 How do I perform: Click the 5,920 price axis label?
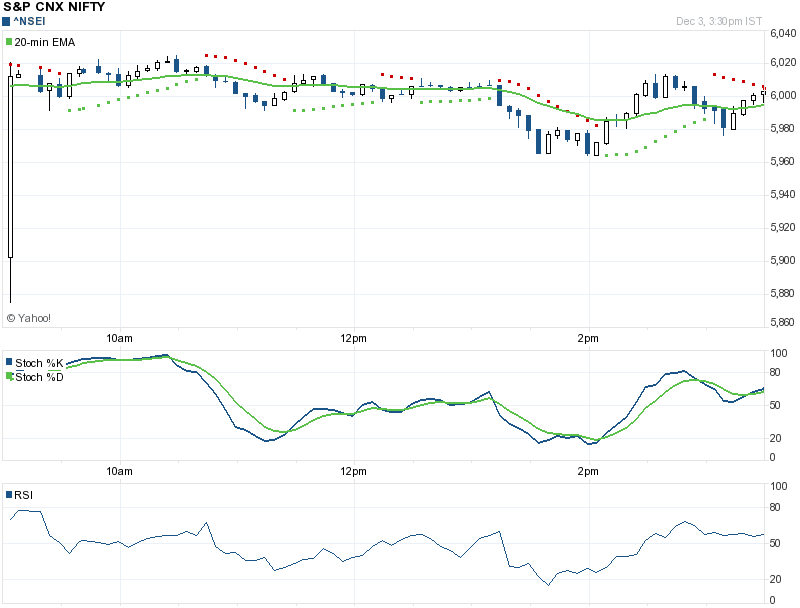tap(783, 227)
